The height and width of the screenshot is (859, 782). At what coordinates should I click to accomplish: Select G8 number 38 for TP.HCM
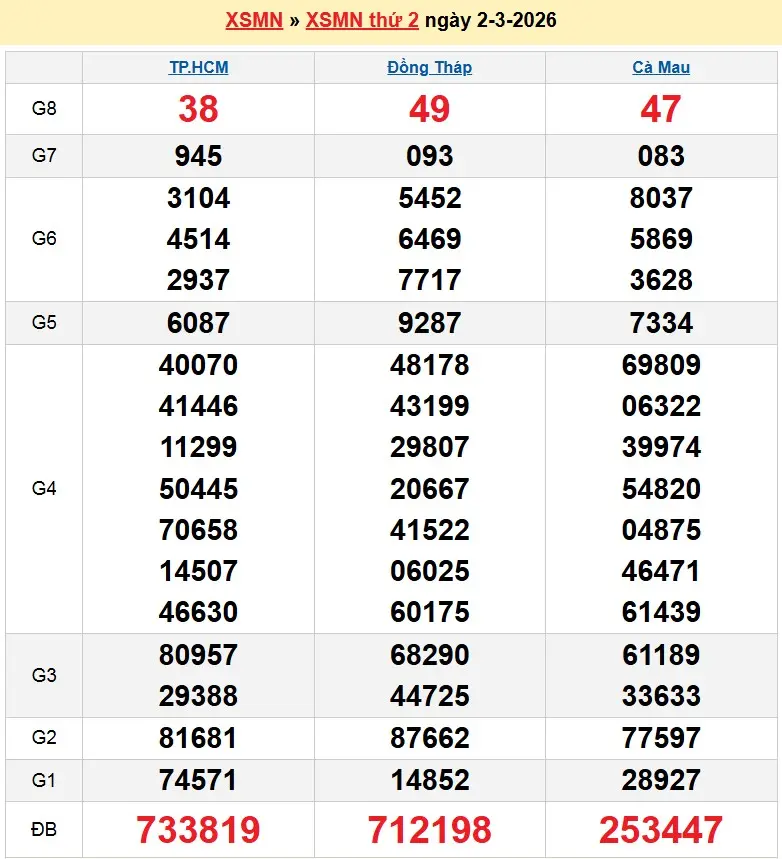click(x=198, y=109)
